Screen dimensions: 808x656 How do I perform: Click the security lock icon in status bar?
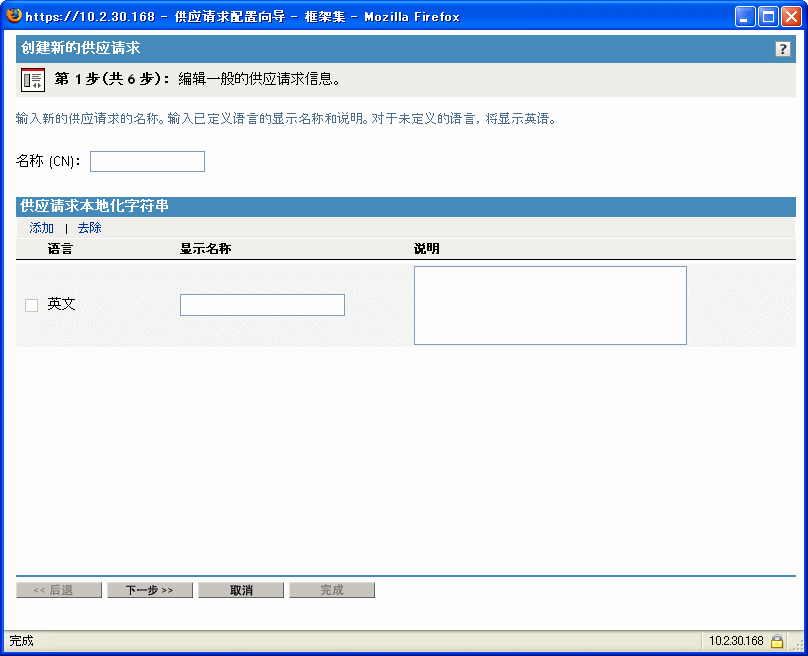(776, 641)
